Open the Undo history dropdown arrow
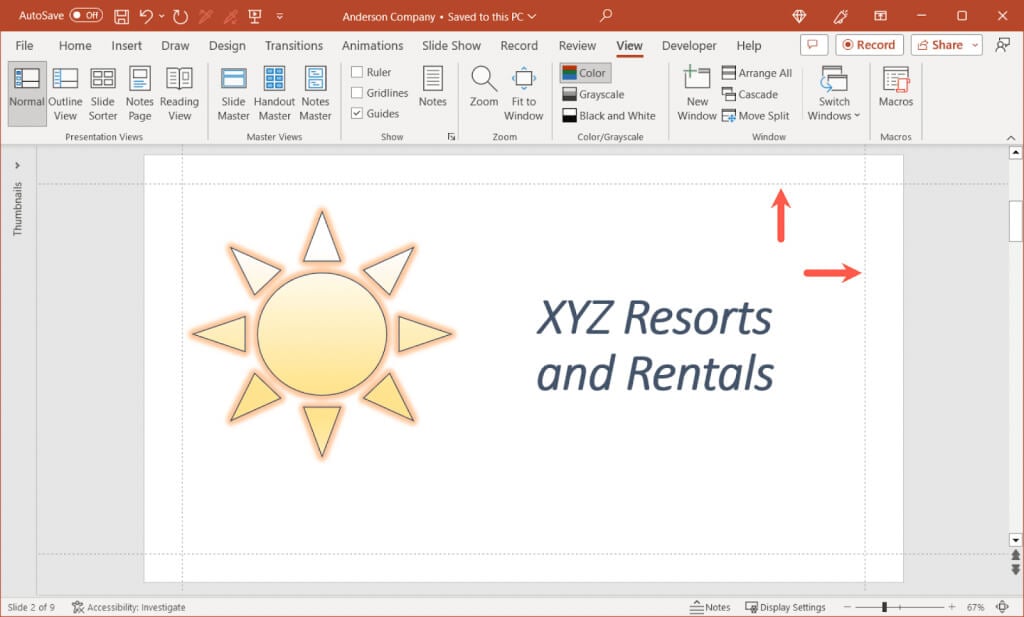Viewport: 1024px width, 617px height. 162,16
